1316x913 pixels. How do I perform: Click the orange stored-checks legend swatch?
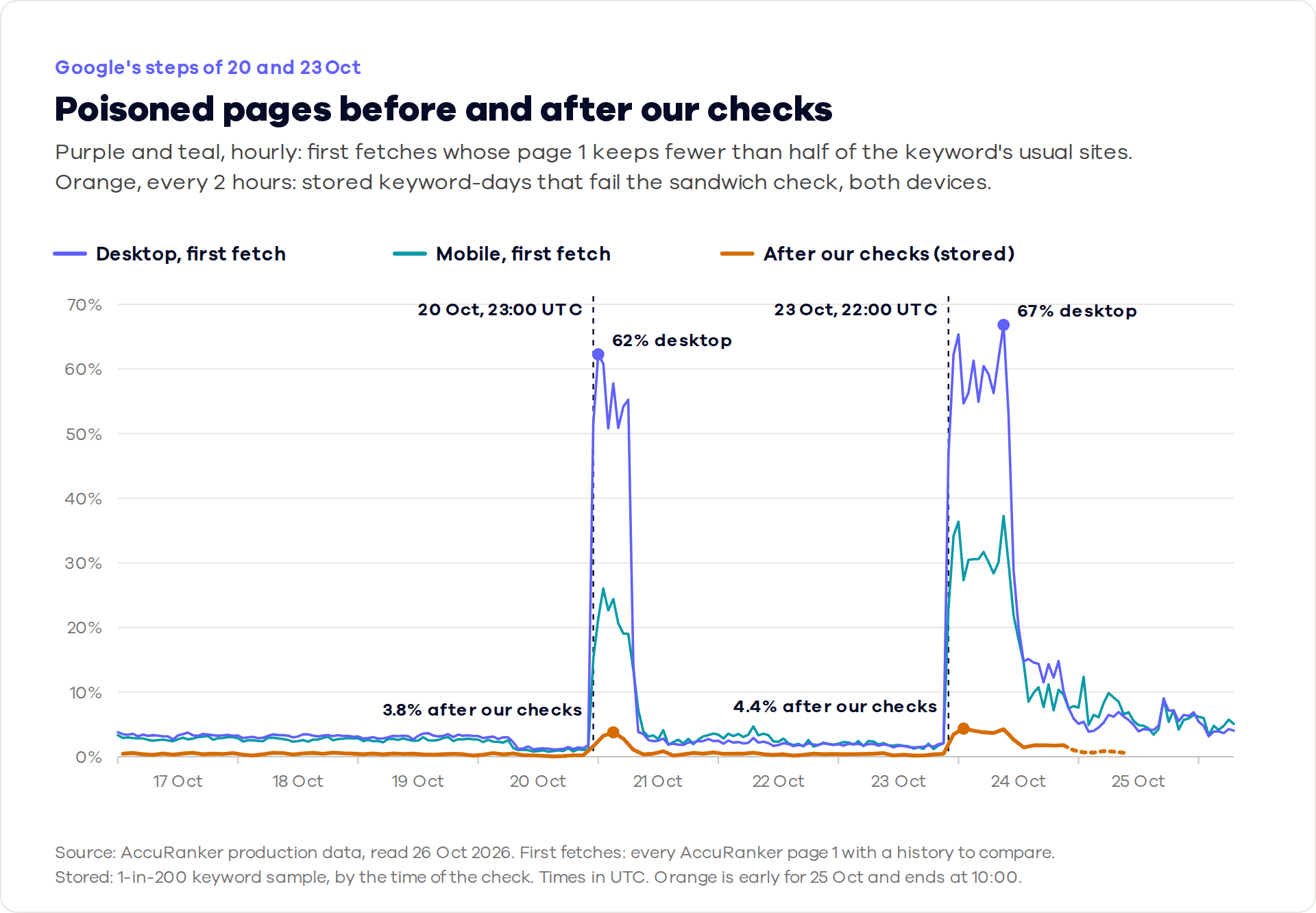(738, 254)
